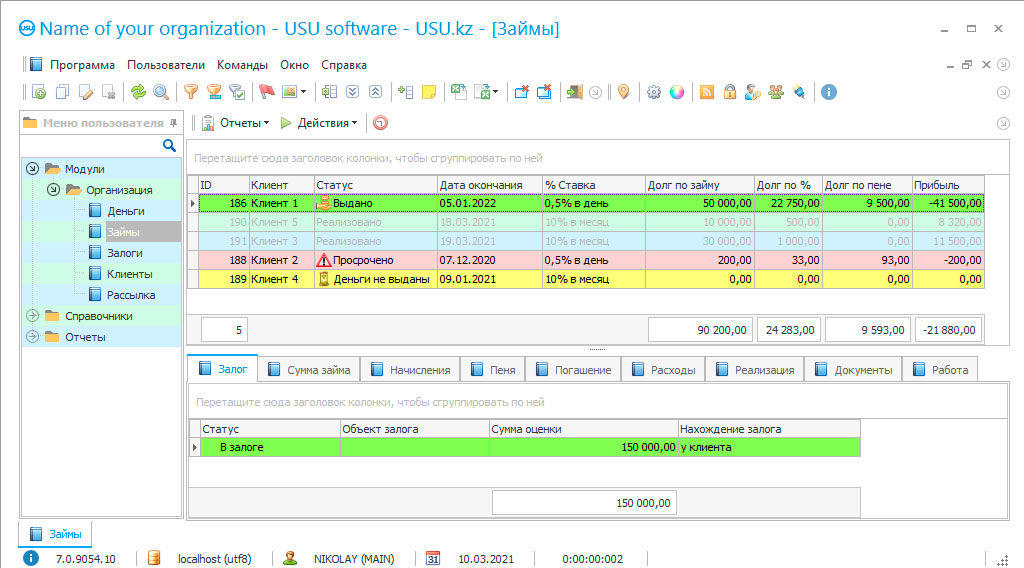The width and height of the screenshot is (1024, 568).
Task: Click the collapse all double-up arrows icon
Action: [x=376, y=92]
